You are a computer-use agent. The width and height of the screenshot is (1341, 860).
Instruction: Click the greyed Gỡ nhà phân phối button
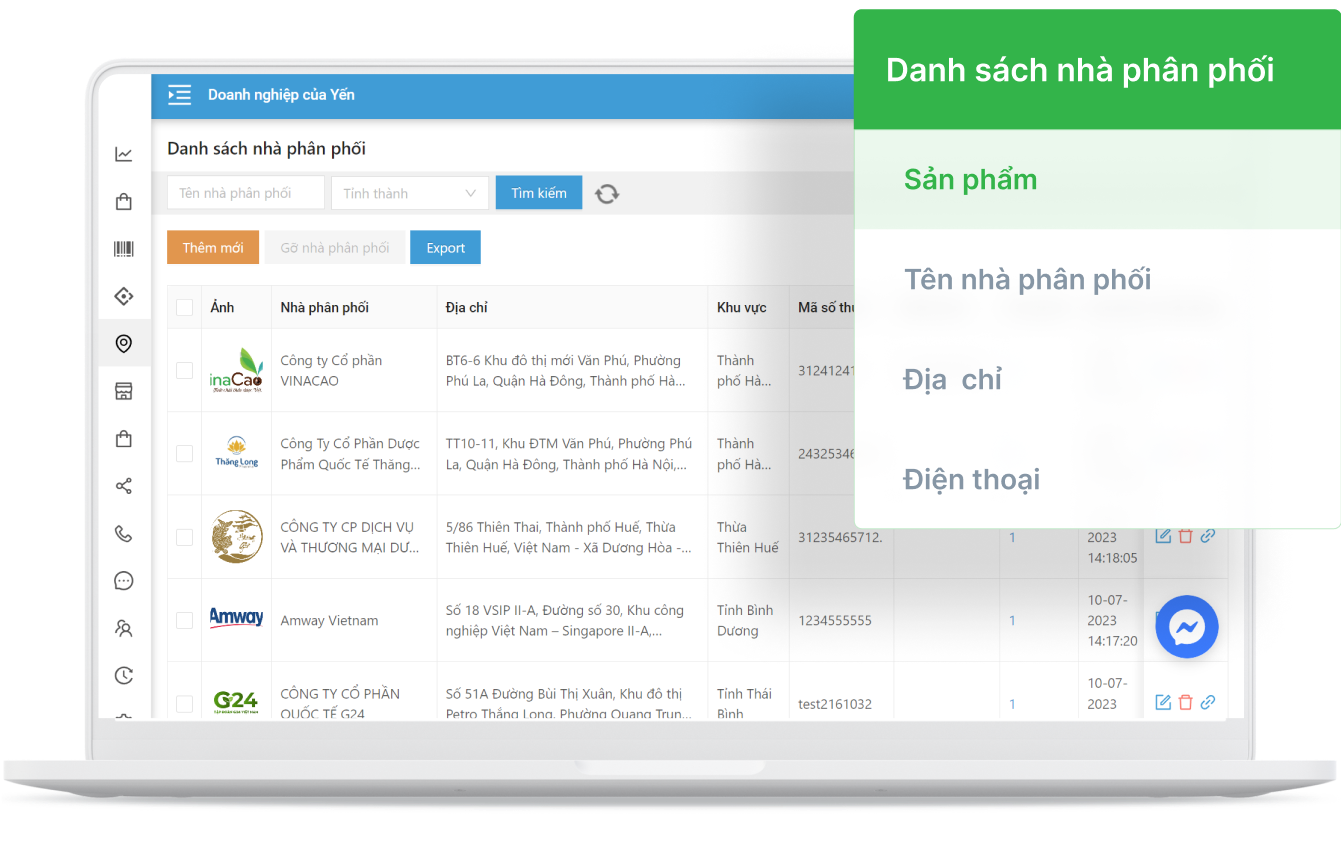point(335,247)
